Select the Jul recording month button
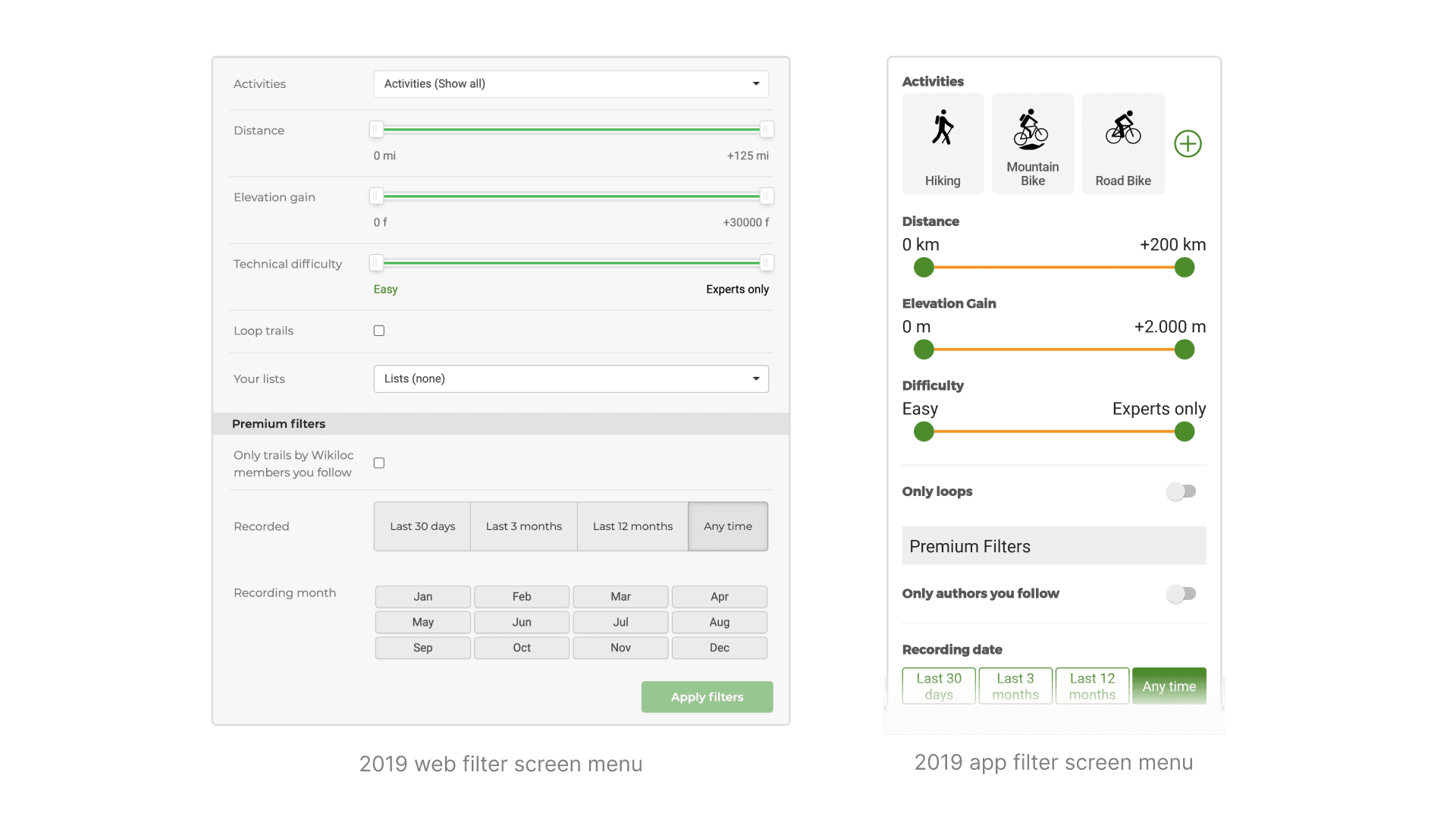Image resolution: width=1456 pixels, height=829 pixels. [x=621, y=623]
